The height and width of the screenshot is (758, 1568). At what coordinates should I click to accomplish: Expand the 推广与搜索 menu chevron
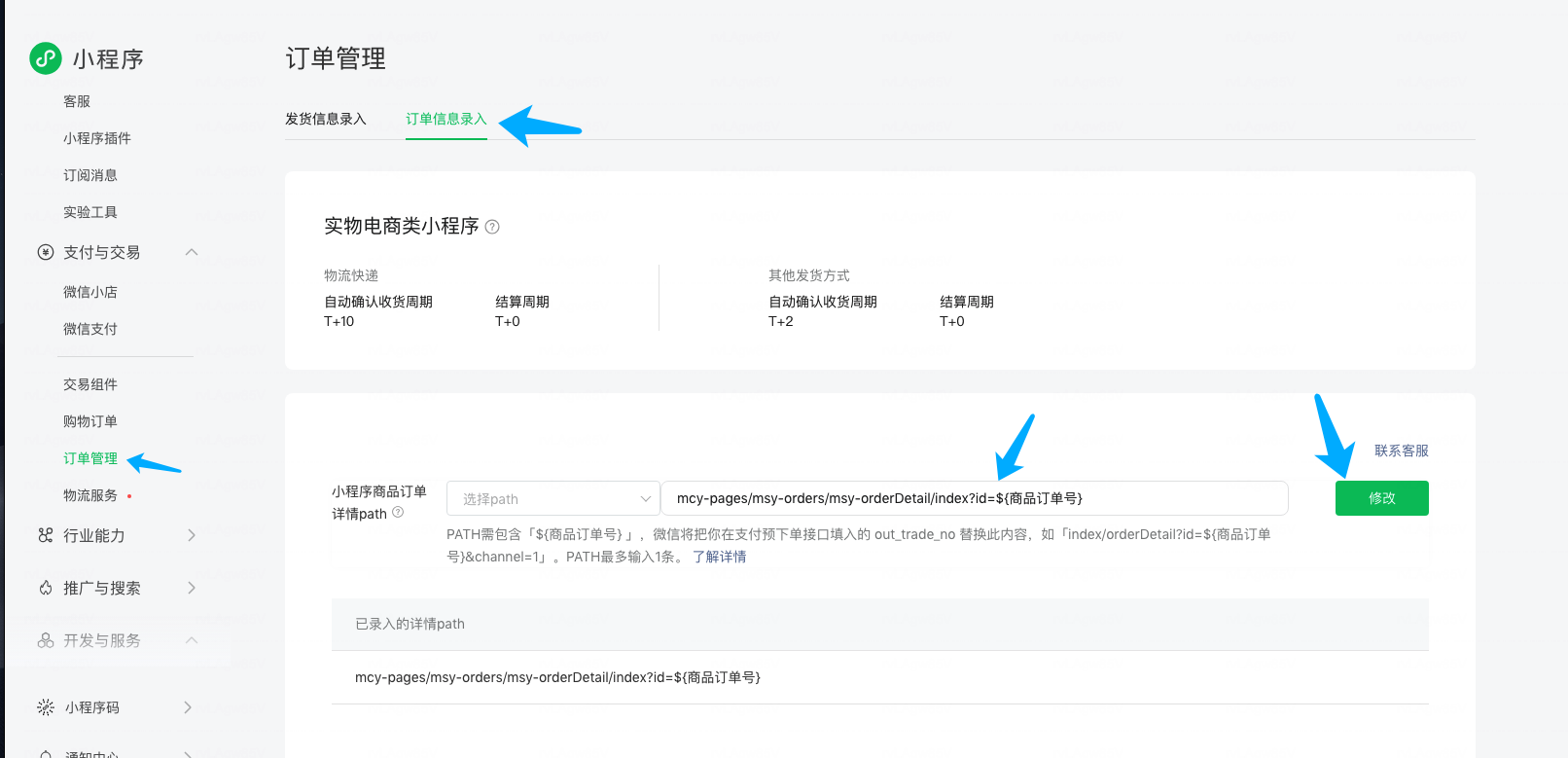192,588
